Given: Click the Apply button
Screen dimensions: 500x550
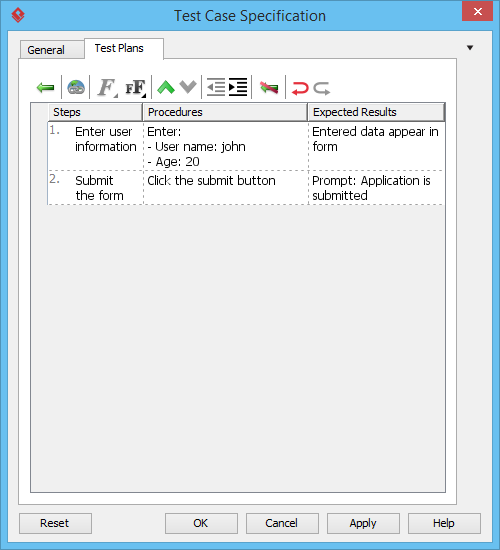Looking at the screenshot, I should (x=363, y=523).
